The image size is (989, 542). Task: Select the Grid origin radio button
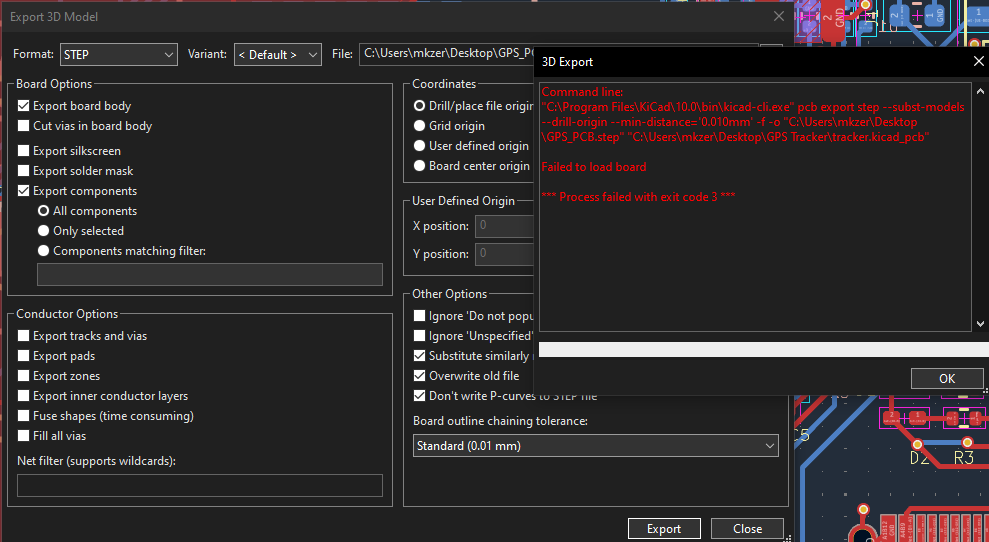[419, 126]
